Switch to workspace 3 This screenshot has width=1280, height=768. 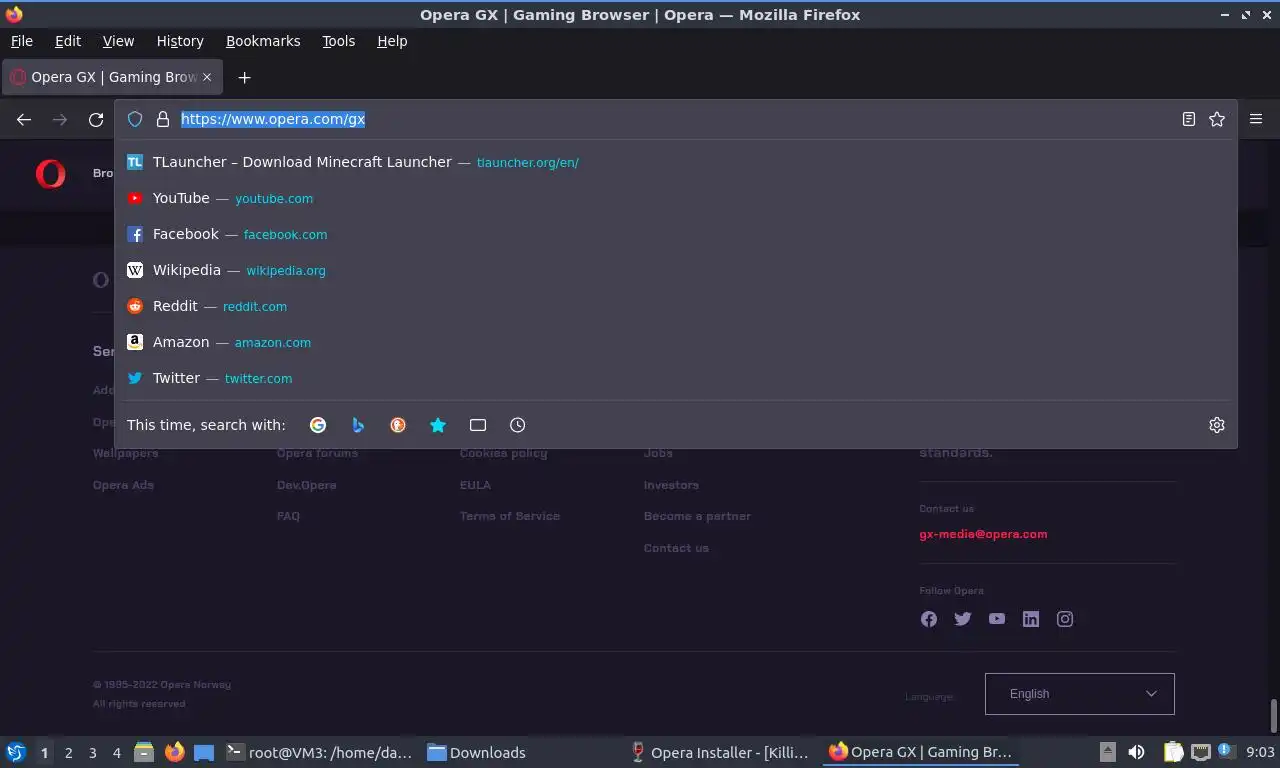pos(92,753)
